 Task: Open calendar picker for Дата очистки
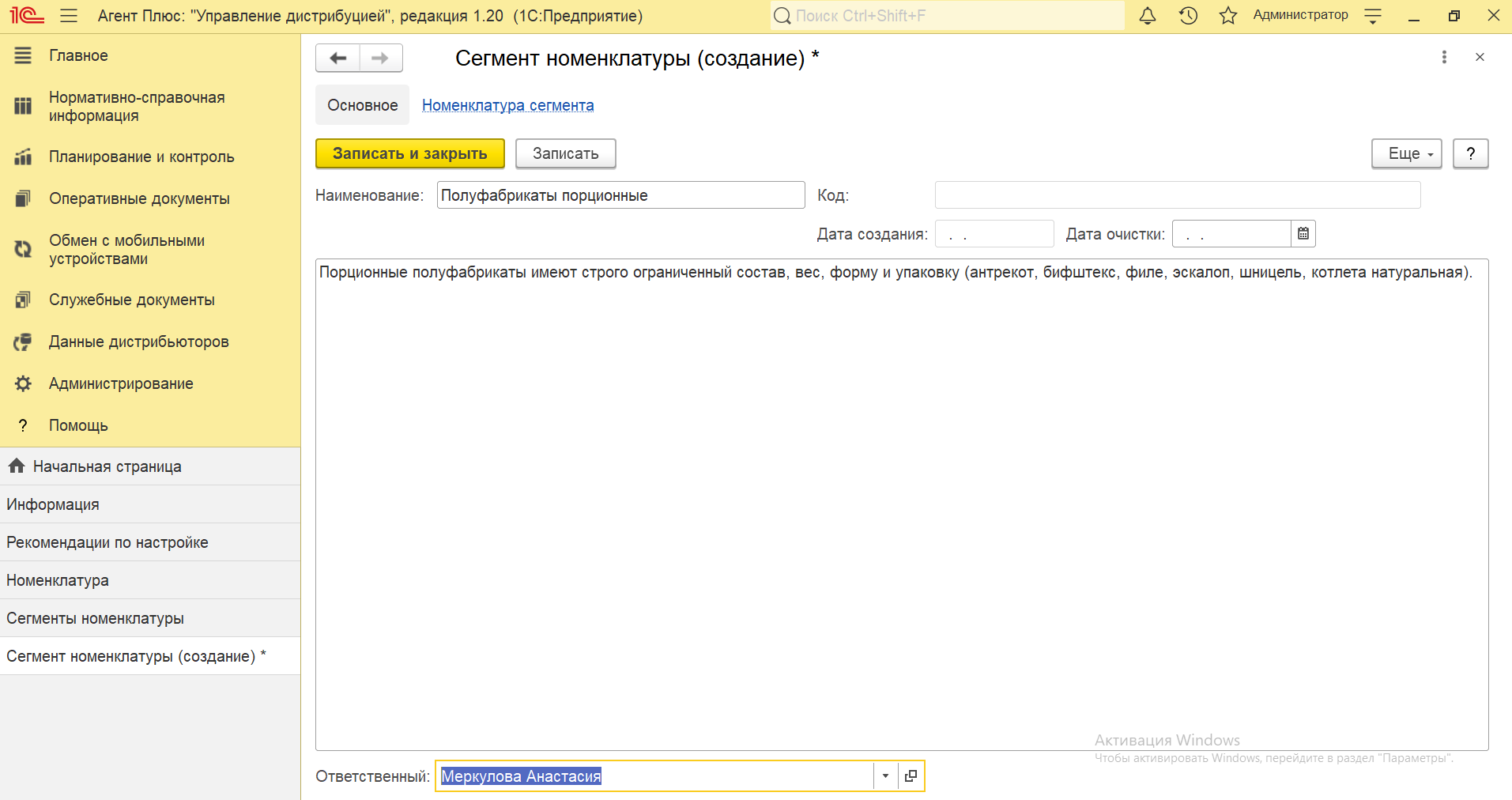coord(1303,234)
